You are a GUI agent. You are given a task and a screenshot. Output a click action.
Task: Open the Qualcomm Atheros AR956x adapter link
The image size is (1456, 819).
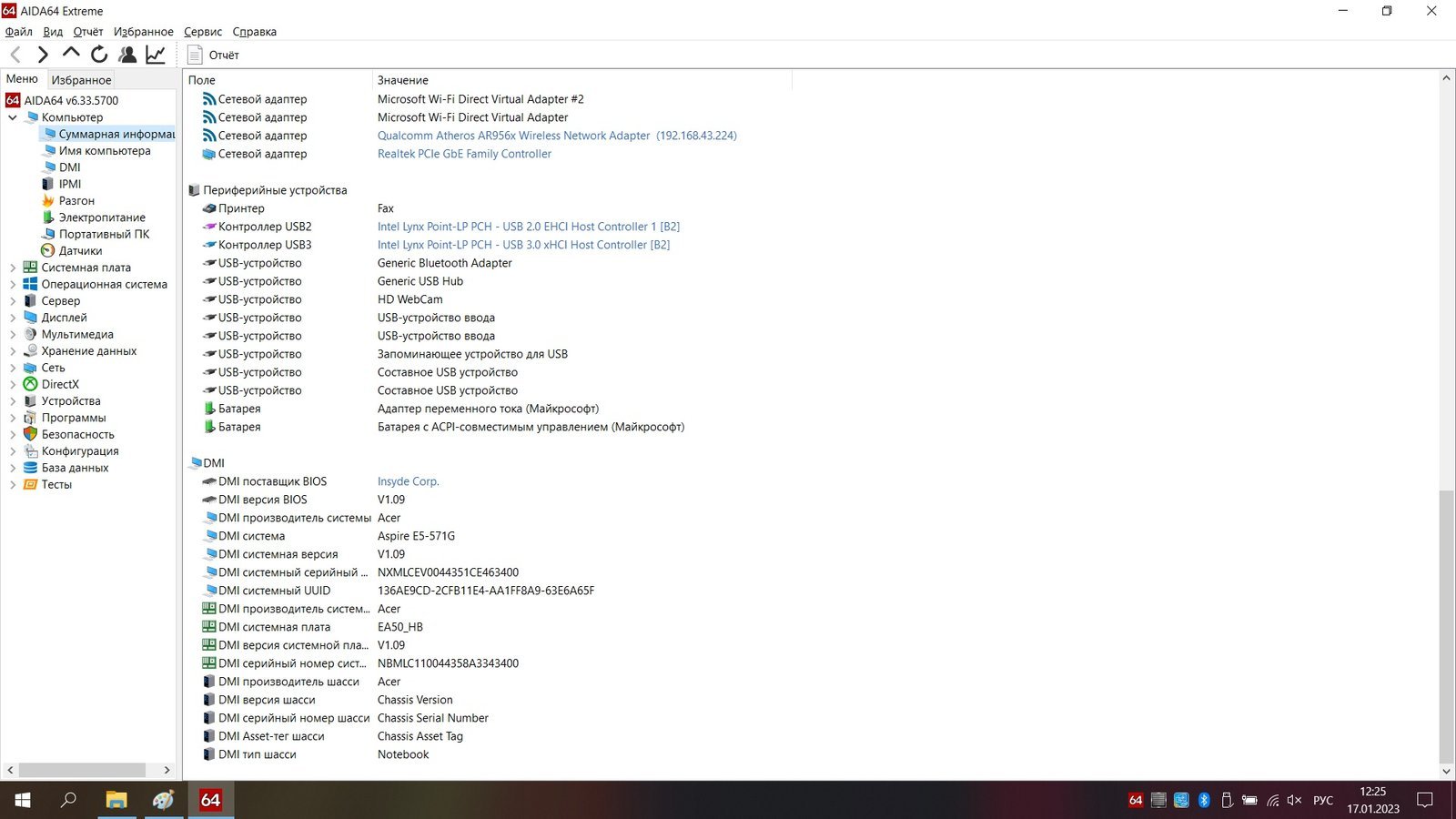(557, 136)
